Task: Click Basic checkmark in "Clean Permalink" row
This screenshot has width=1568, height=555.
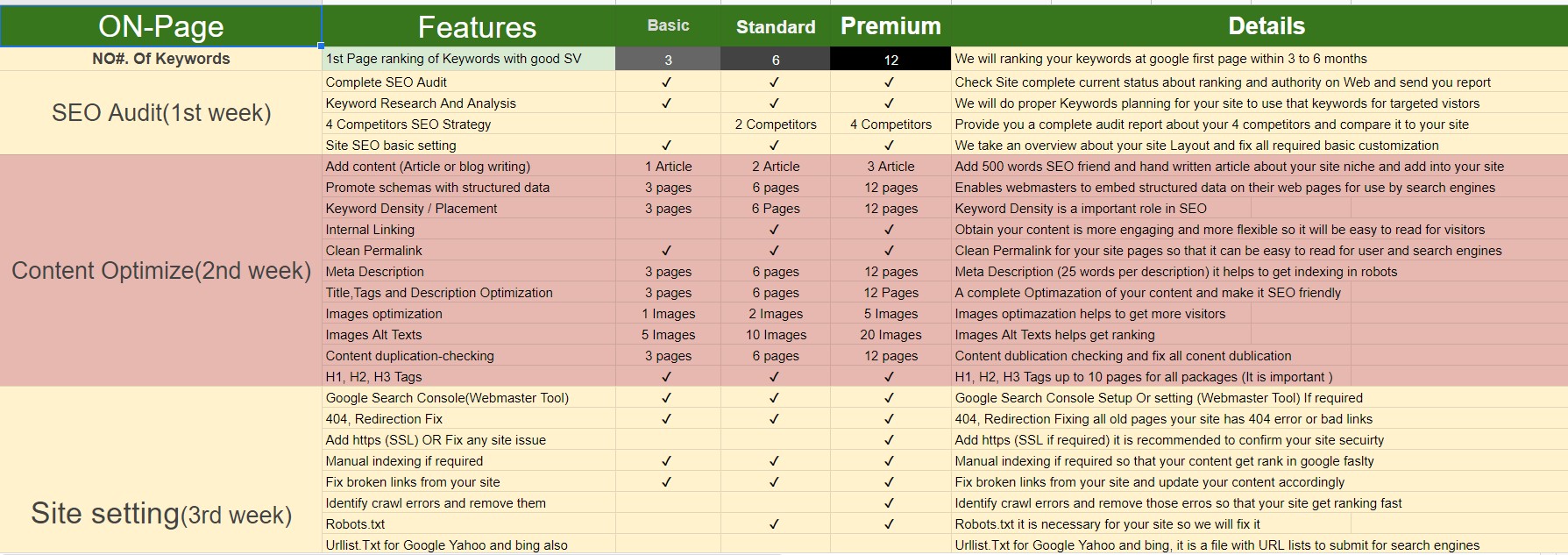Action: coord(667,251)
